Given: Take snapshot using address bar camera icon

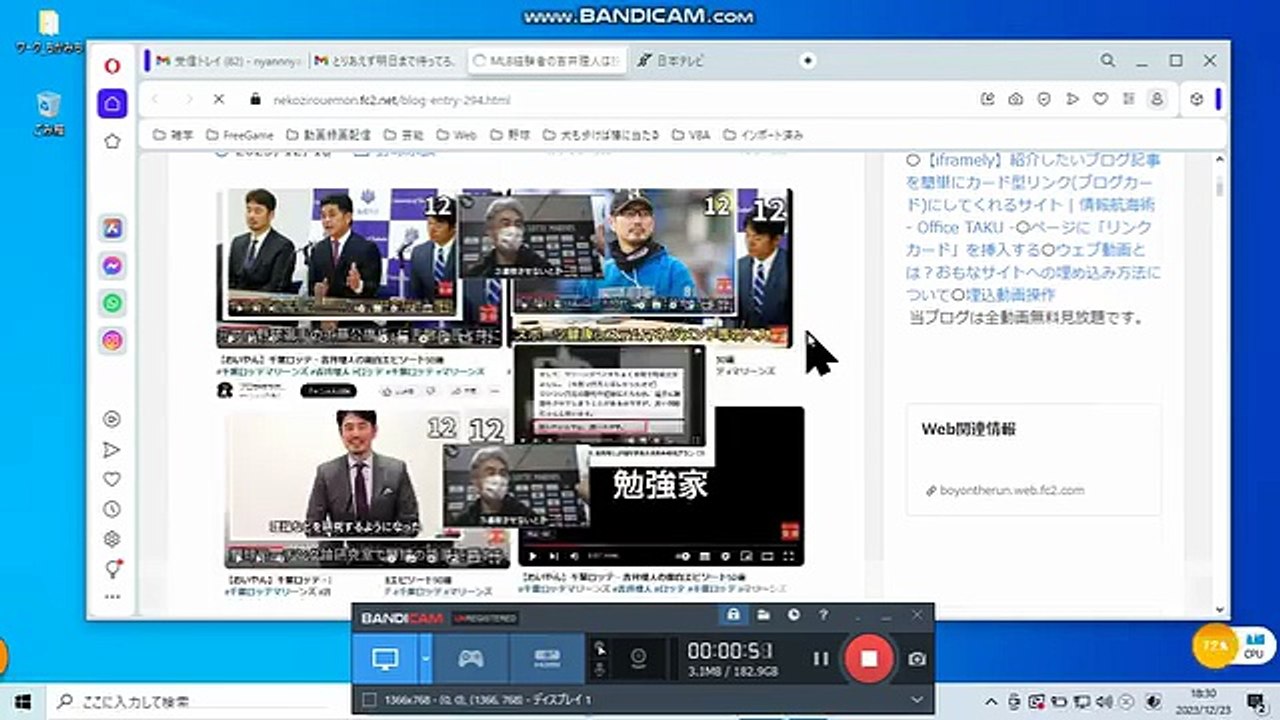Looking at the screenshot, I should tap(1015, 99).
